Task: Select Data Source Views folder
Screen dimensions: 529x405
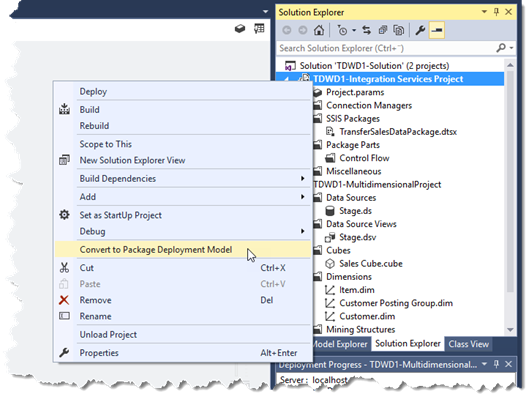Action: click(x=361, y=224)
